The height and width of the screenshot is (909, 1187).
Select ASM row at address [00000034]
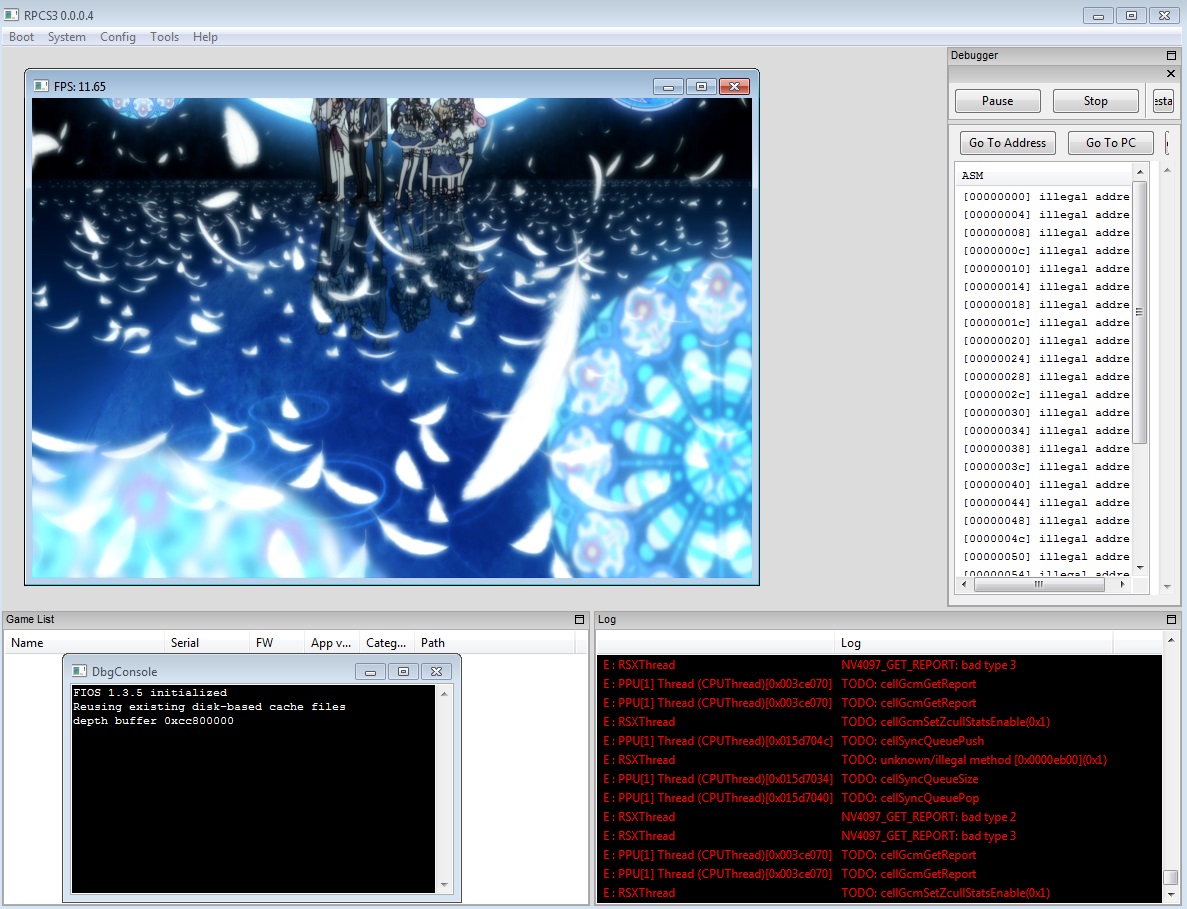[x=1045, y=431]
